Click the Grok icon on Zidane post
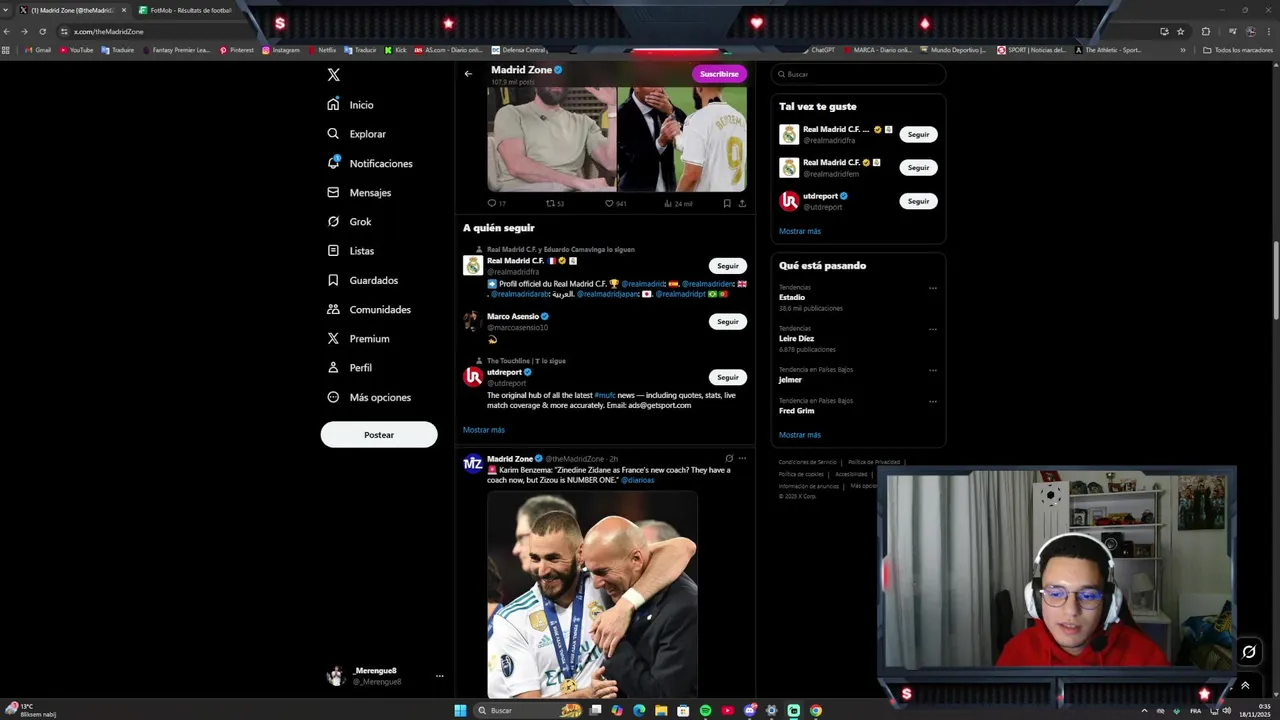This screenshot has width=1280, height=720. 729,458
